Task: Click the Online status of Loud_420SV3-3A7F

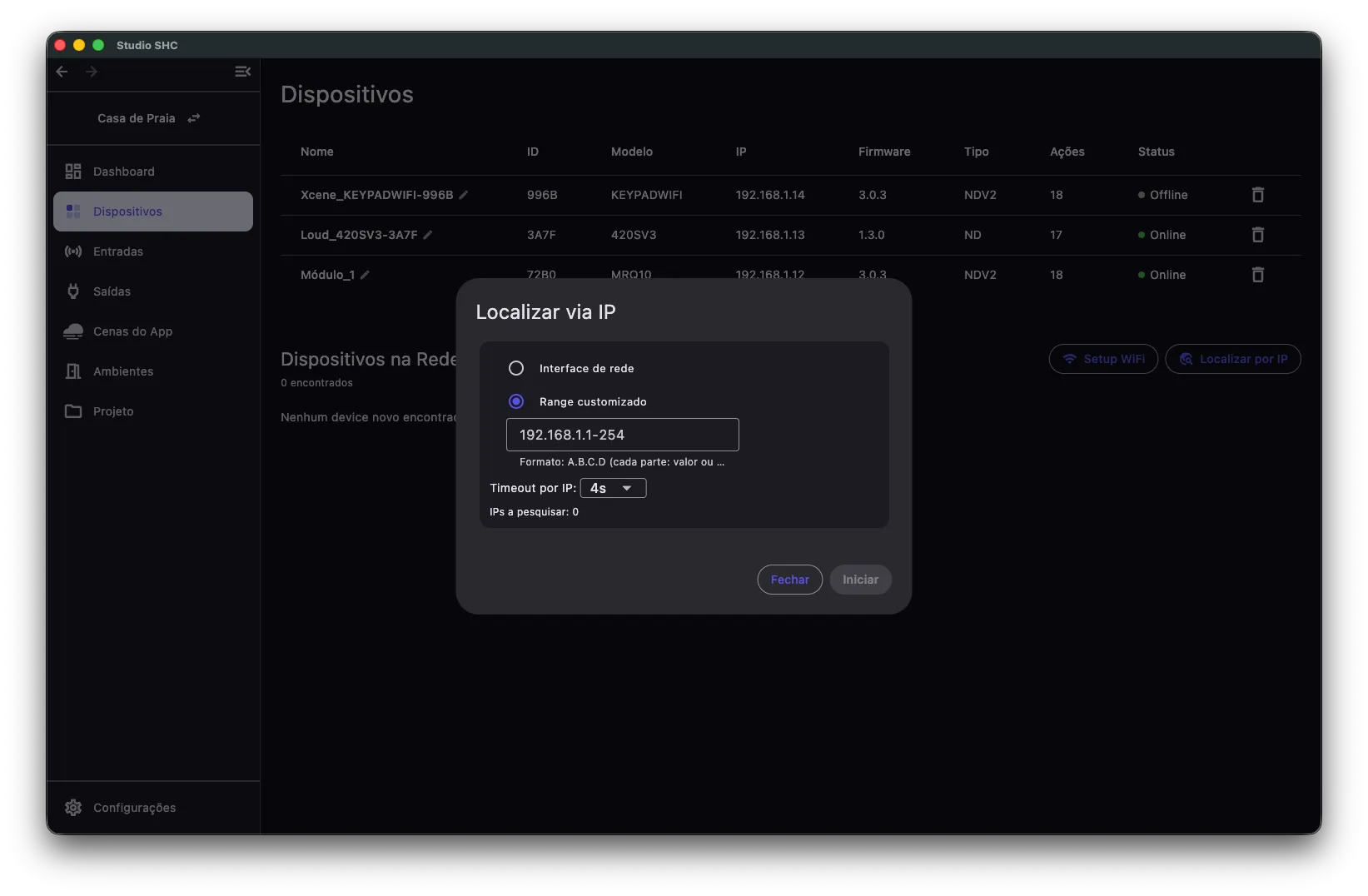Action: (x=1162, y=235)
